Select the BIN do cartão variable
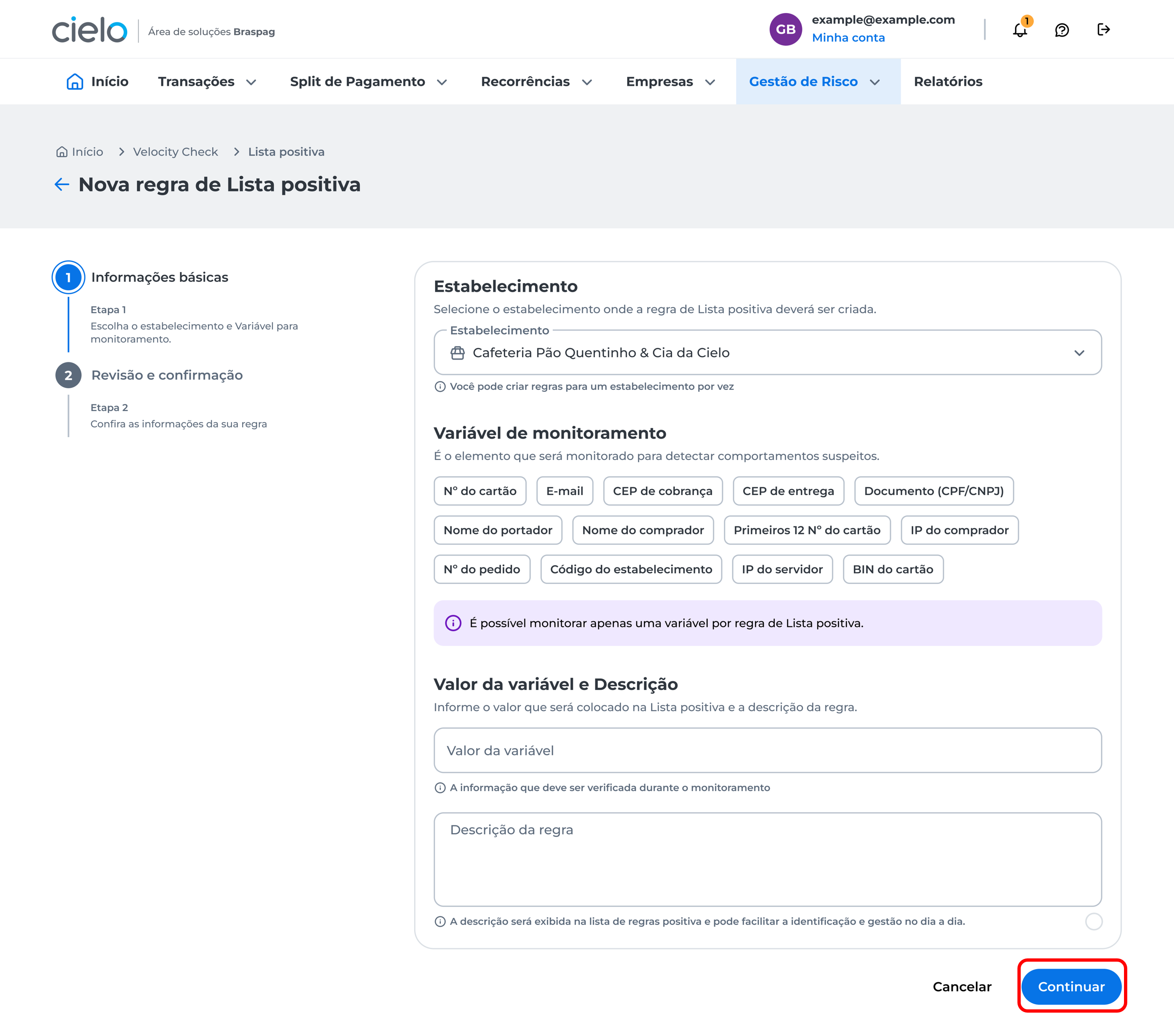The width and height of the screenshot is (1174, 1036). tap(893, 569)
